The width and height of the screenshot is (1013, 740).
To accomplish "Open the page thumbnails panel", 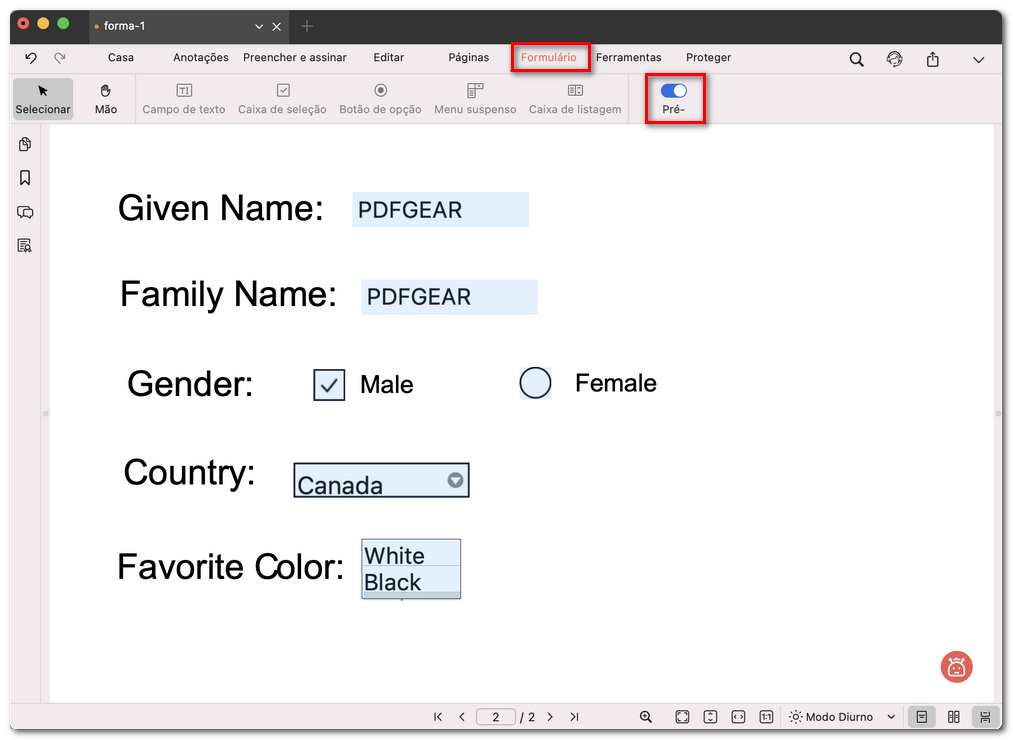I will 25,144.
